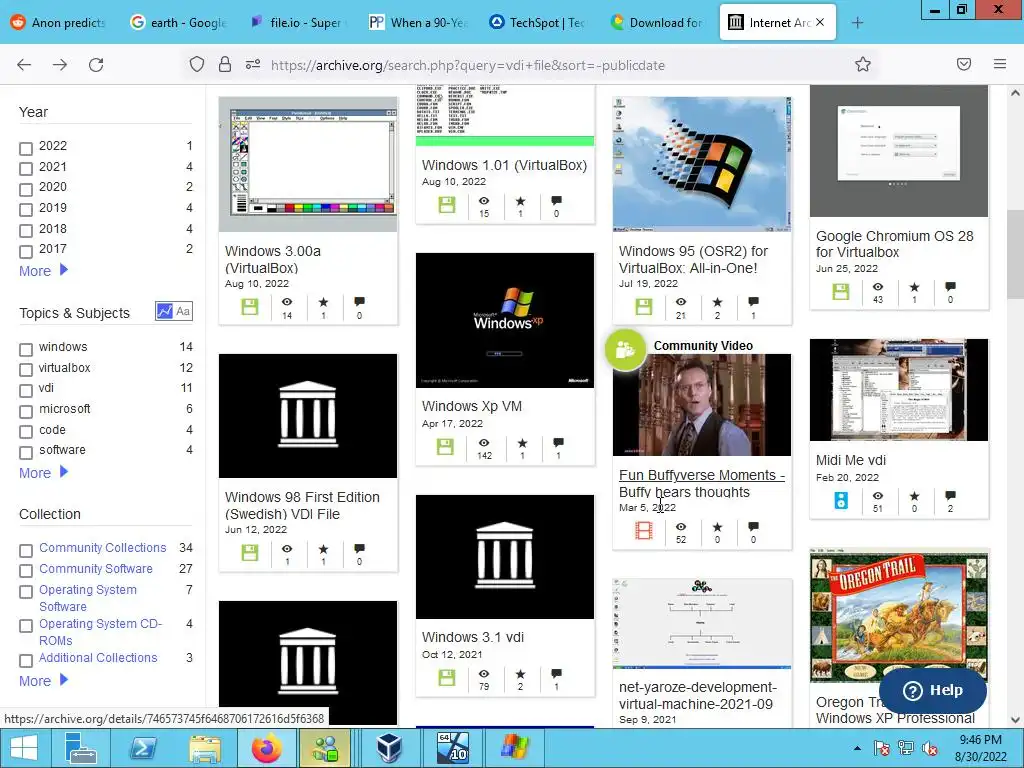Screen dimensions: 1024x768
Task: Launch VirtualBox from the taskbar
Action: click(x=390, y=748)
